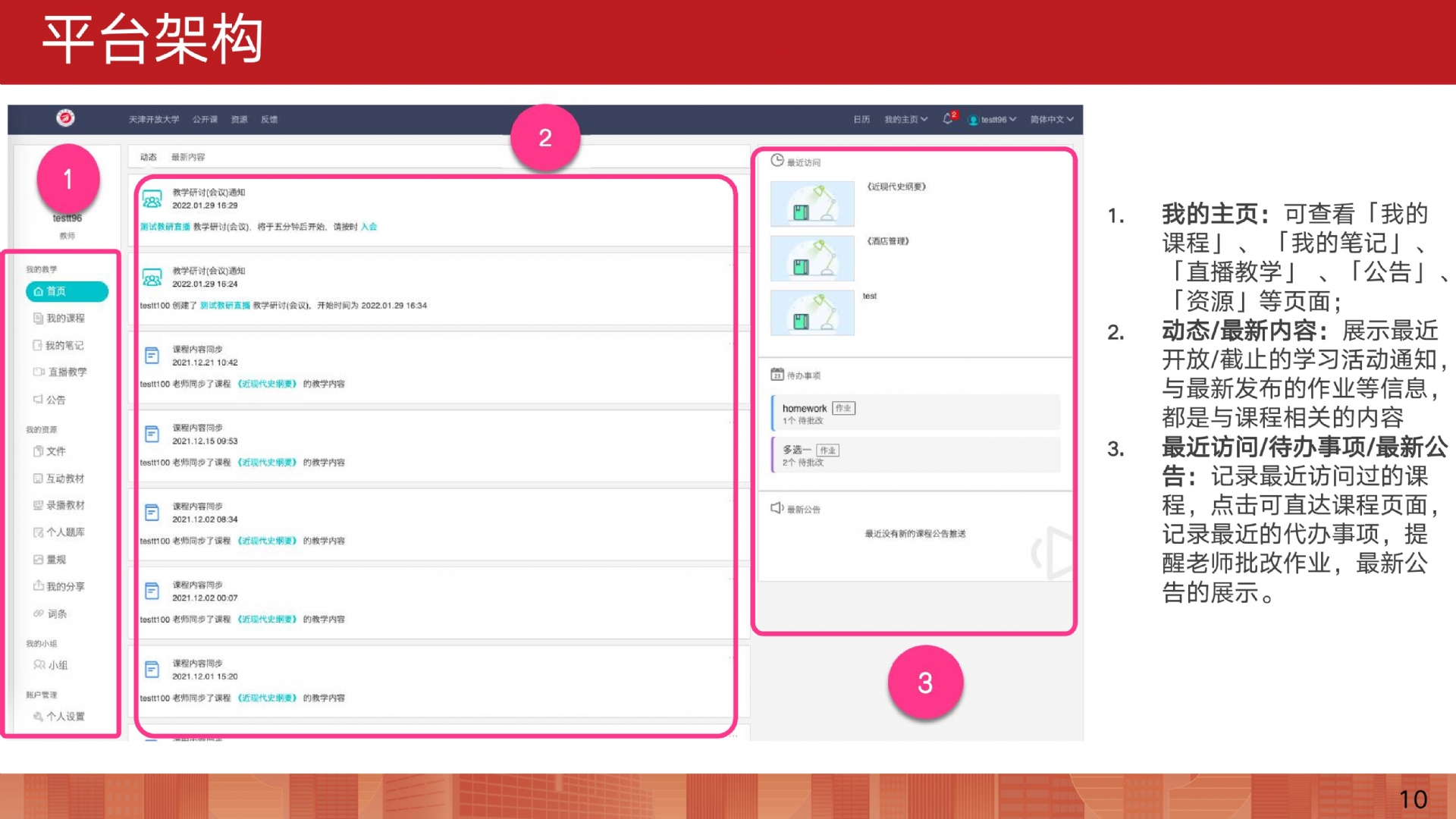The width and height of the screenshot is (1456, 819).
Task: Click the notification bell icon
Action: pos(948,119)
